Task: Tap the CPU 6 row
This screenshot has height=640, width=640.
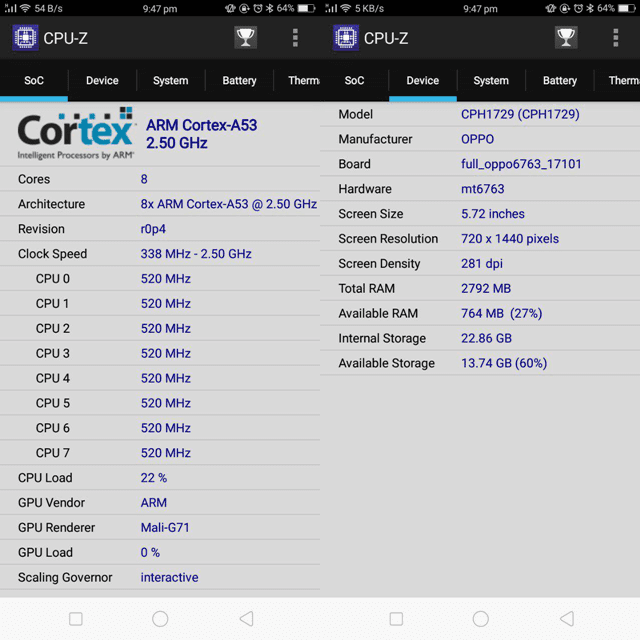Action: [160, 428]
